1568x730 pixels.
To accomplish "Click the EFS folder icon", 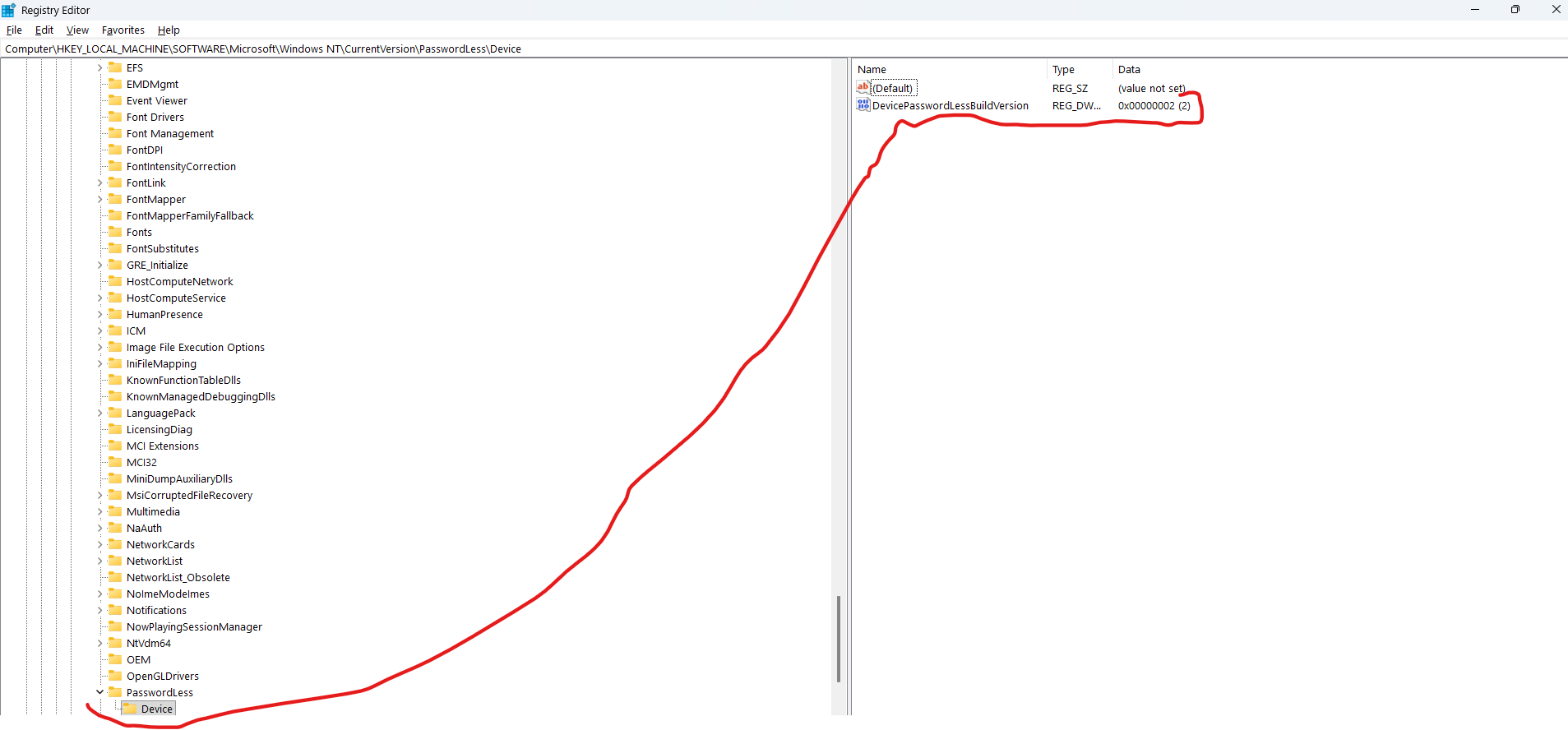I will coord(115,67).
